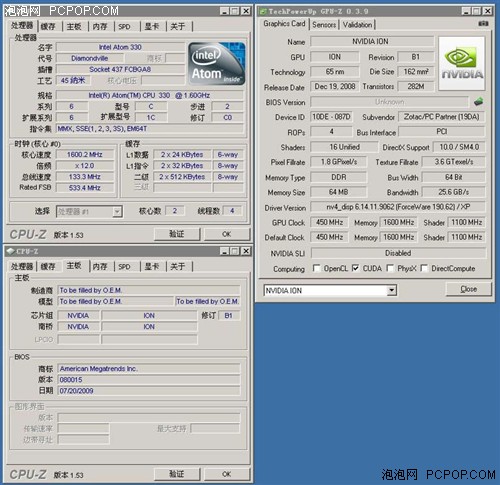This screenshot has width=500, height=485.
Task: Click the Driver Version field in GPU-Z
Action: tap(398, 207)
